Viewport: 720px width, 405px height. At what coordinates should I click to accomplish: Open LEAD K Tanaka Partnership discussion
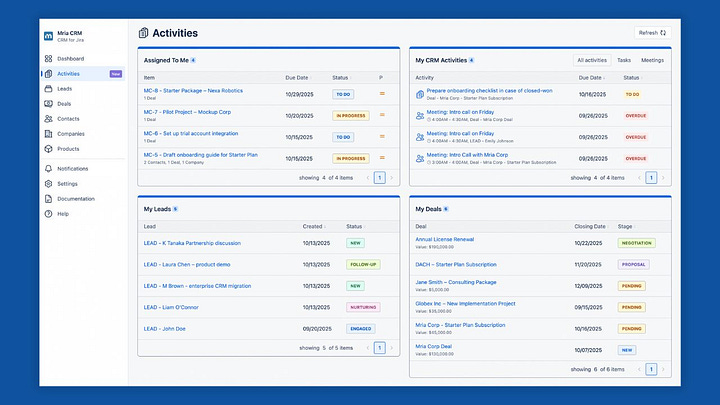coord(192,243)
